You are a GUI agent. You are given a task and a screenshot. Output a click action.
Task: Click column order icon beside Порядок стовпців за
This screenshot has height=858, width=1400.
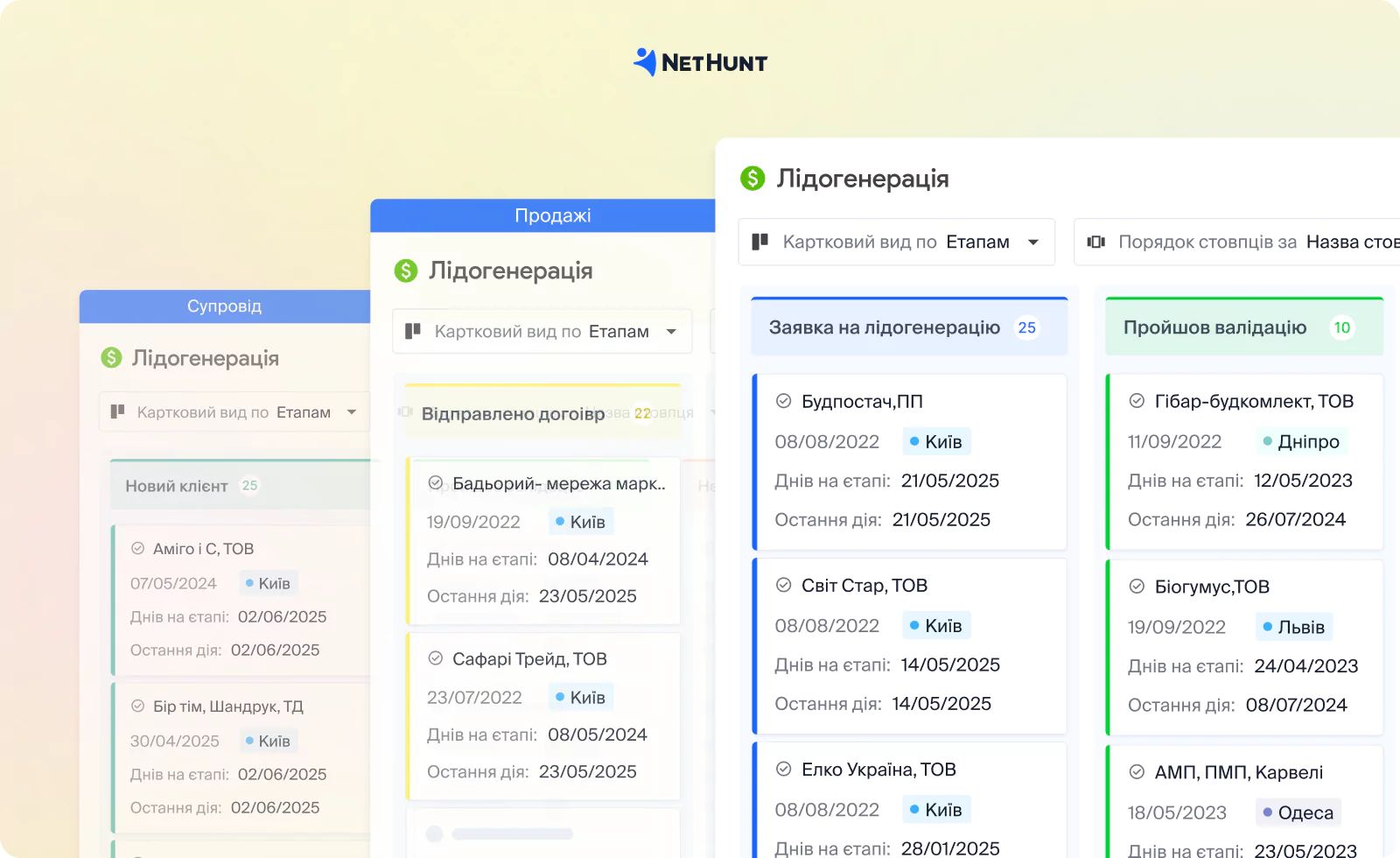(x=1095, y=242)
